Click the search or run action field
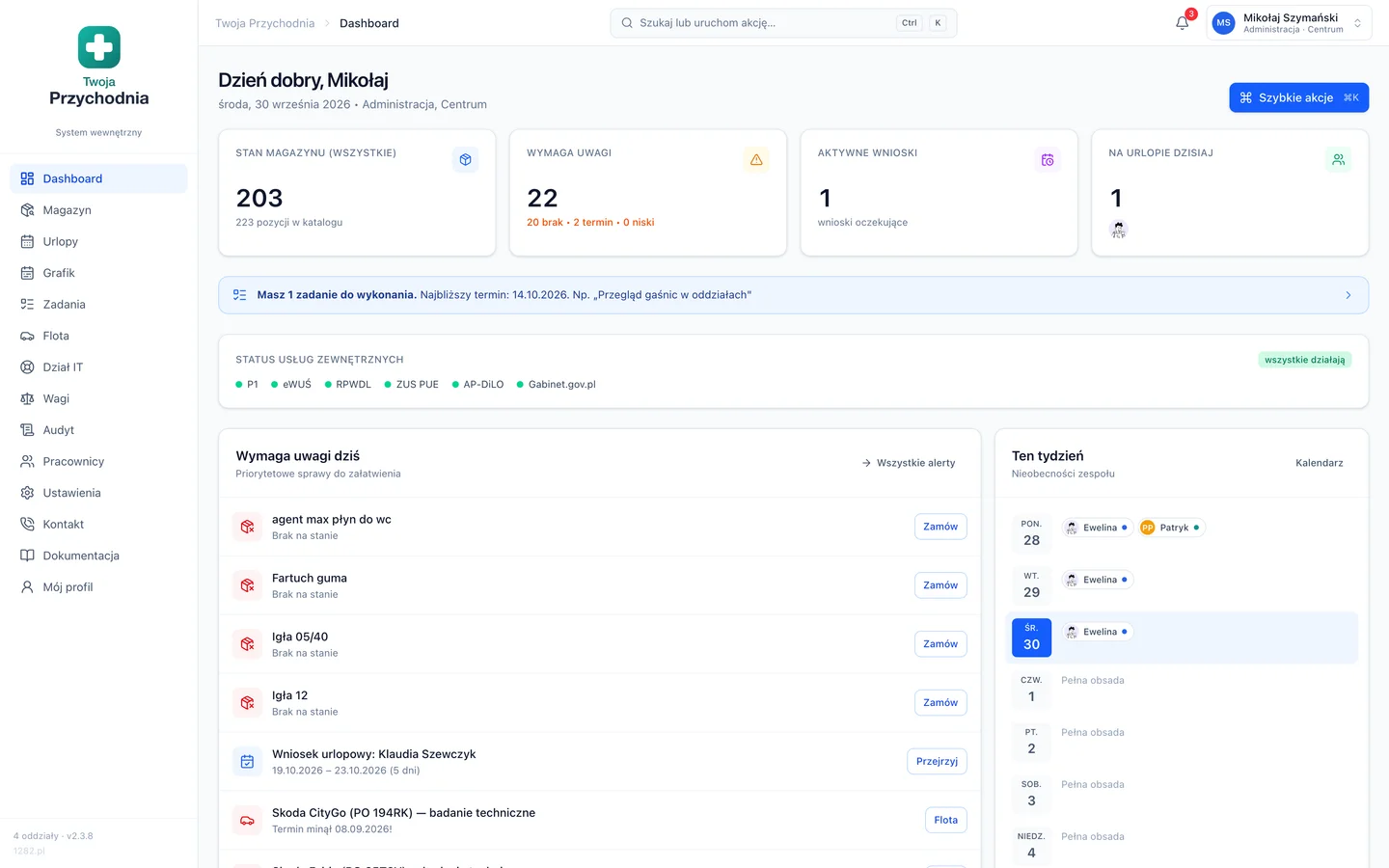This screenshot has height=868, width=1389. click(783, 23)
